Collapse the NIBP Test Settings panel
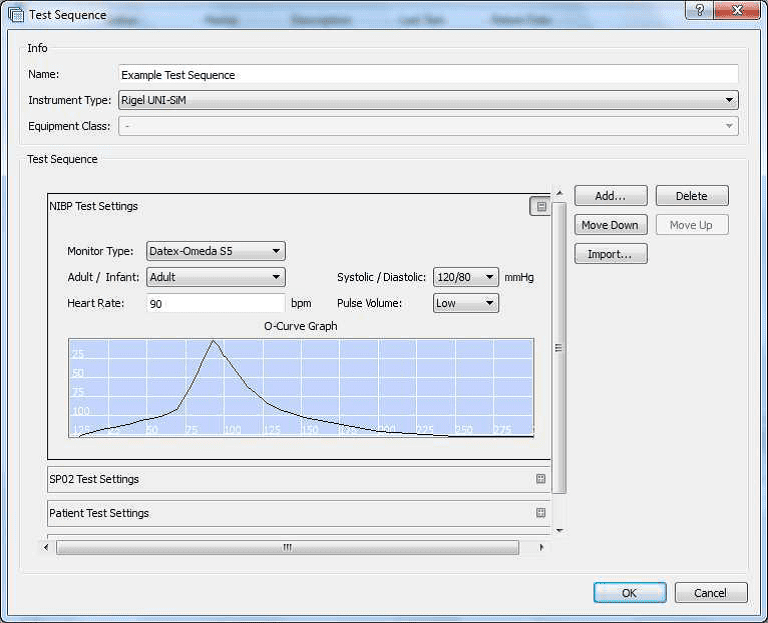Viewport: 768px width, 623px height. (x=540, y=207)
